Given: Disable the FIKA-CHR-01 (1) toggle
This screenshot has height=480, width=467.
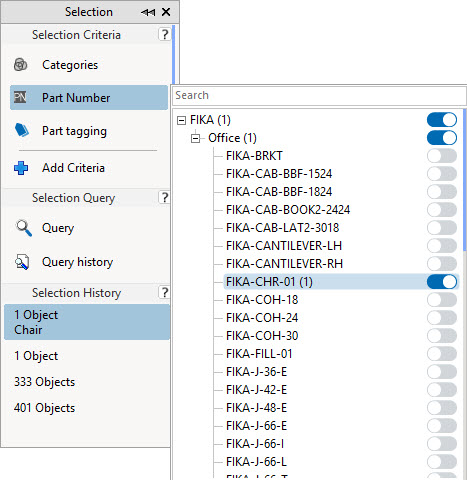Looking at the screenshot, I should pyautogui.click(x=442, y=282).
